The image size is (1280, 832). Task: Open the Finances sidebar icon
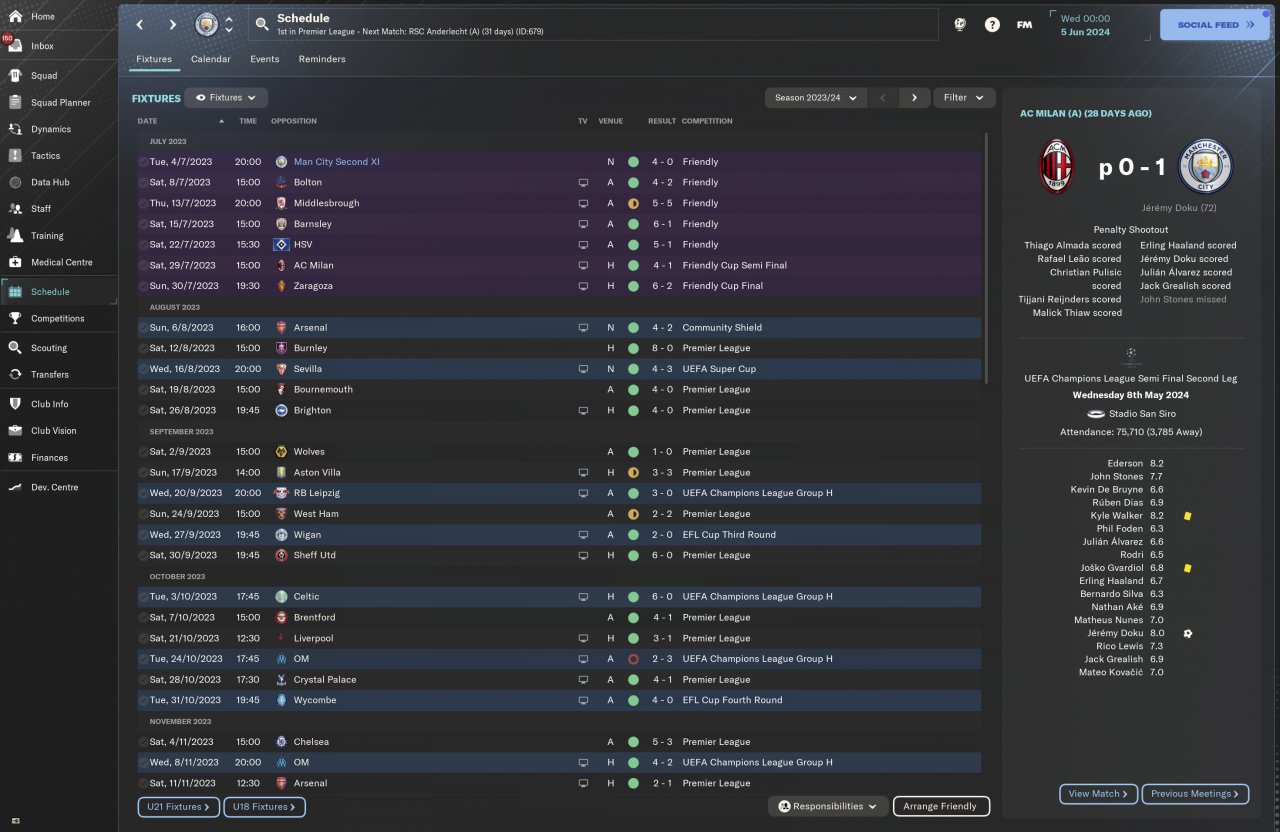(15, 457)
